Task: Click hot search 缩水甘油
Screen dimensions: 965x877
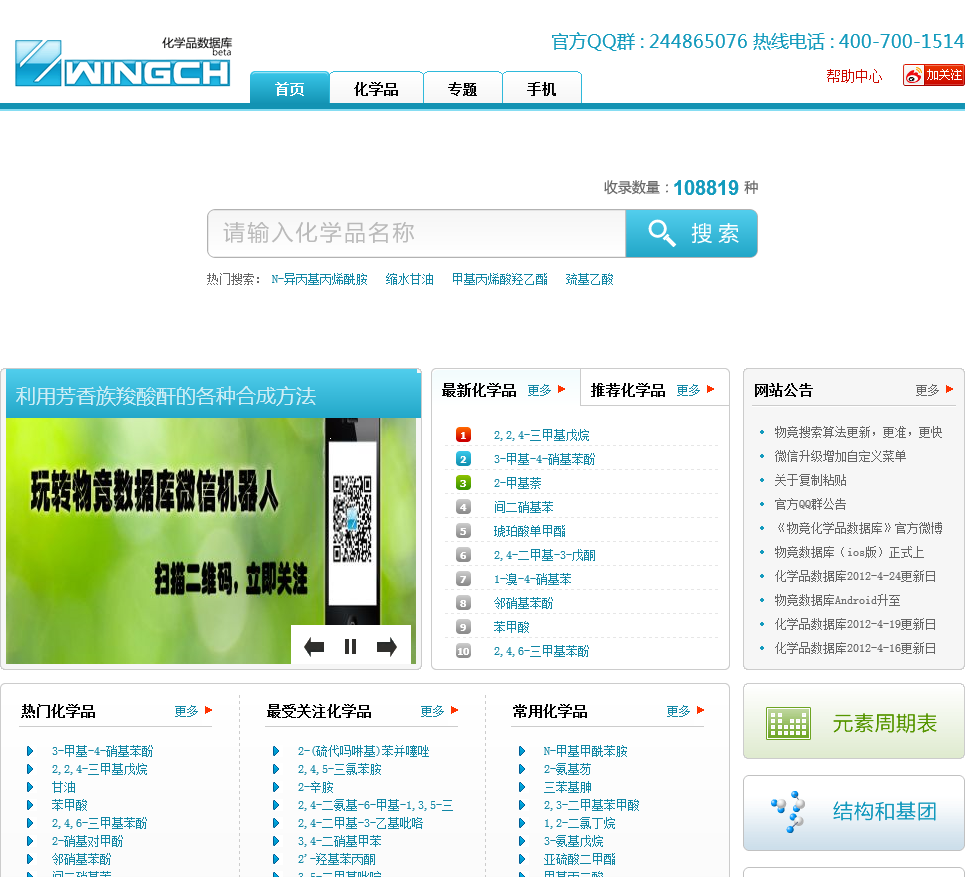Action: 409,279
